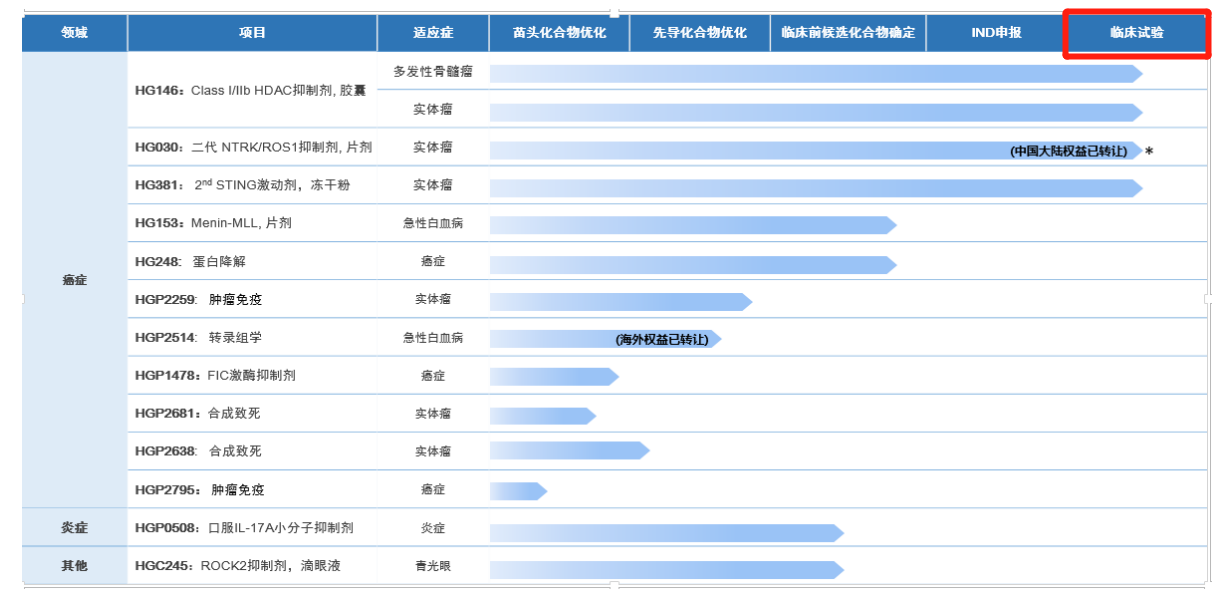
Task: Click the HG248 progress bar
Action: 693,265
